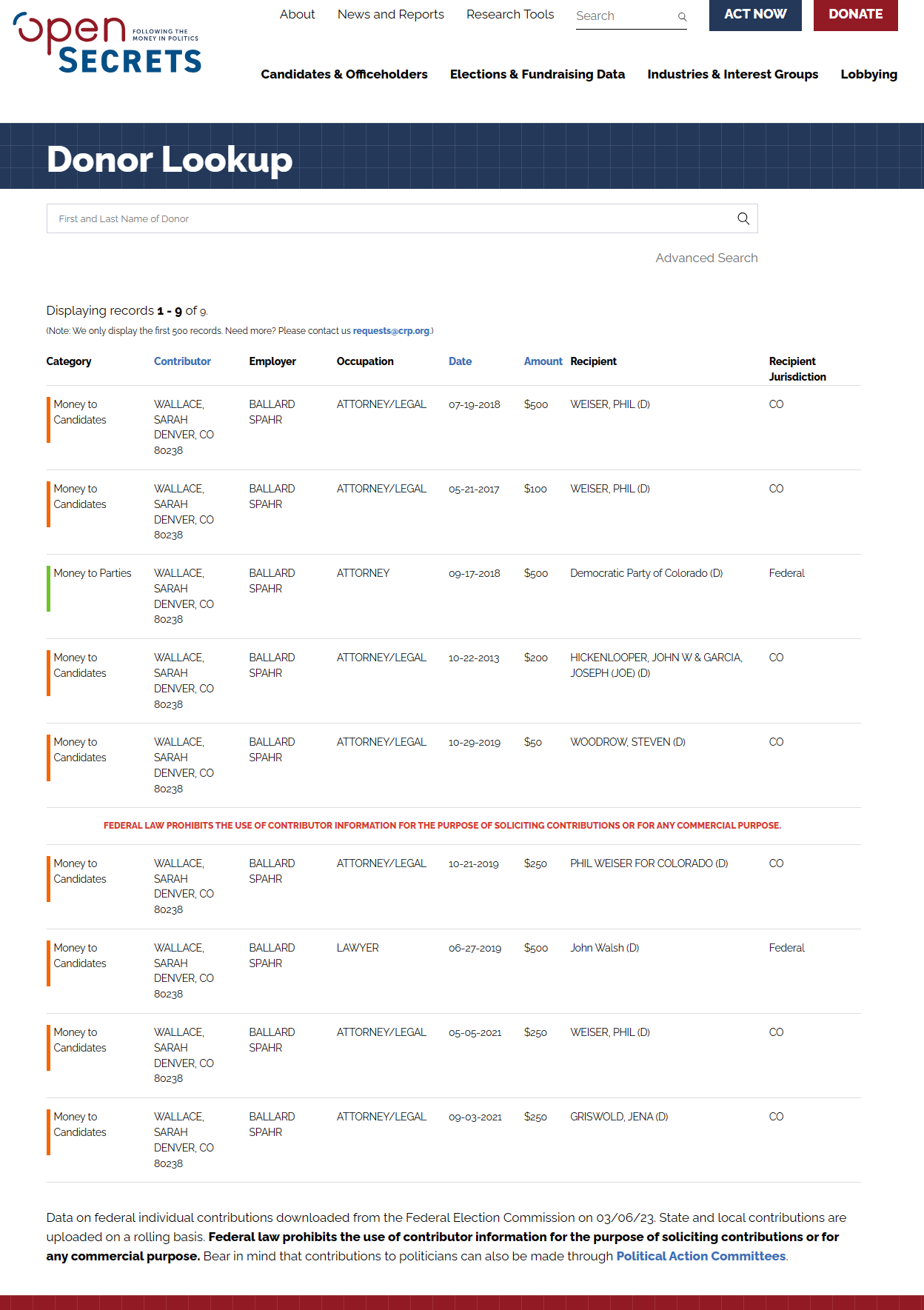Viewport: 924px width, 1310px height.
Task: Open Political Action Committees link
Action: coord(701,1256)
